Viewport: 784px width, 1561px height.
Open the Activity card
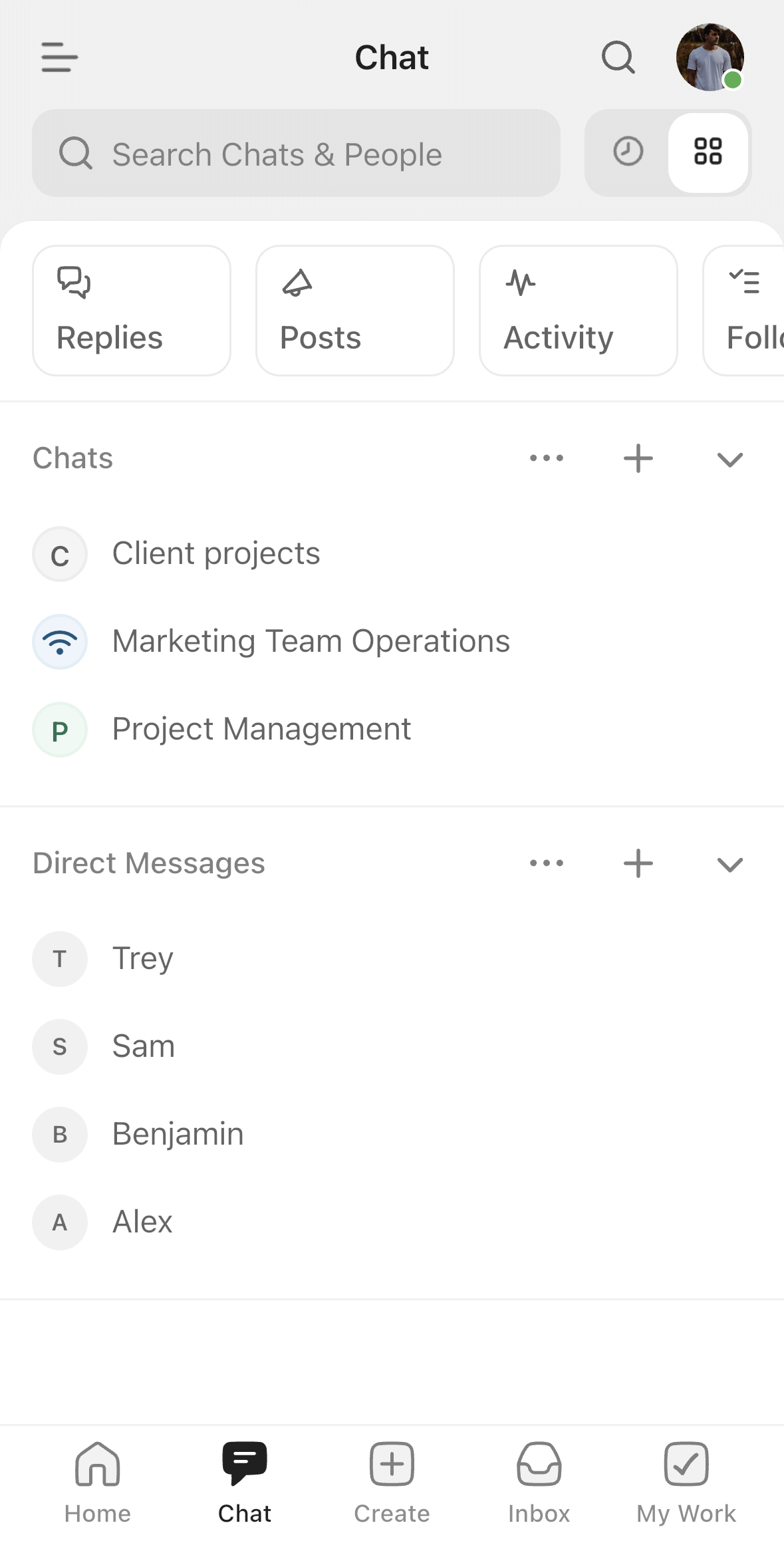click(x=579, y=311)
